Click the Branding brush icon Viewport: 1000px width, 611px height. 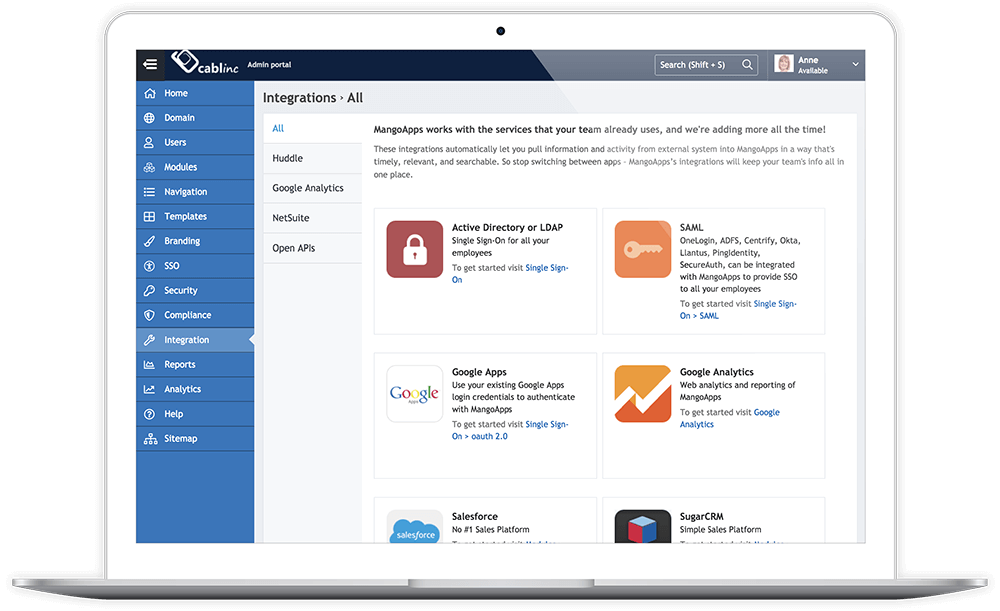tap(149, 241)
